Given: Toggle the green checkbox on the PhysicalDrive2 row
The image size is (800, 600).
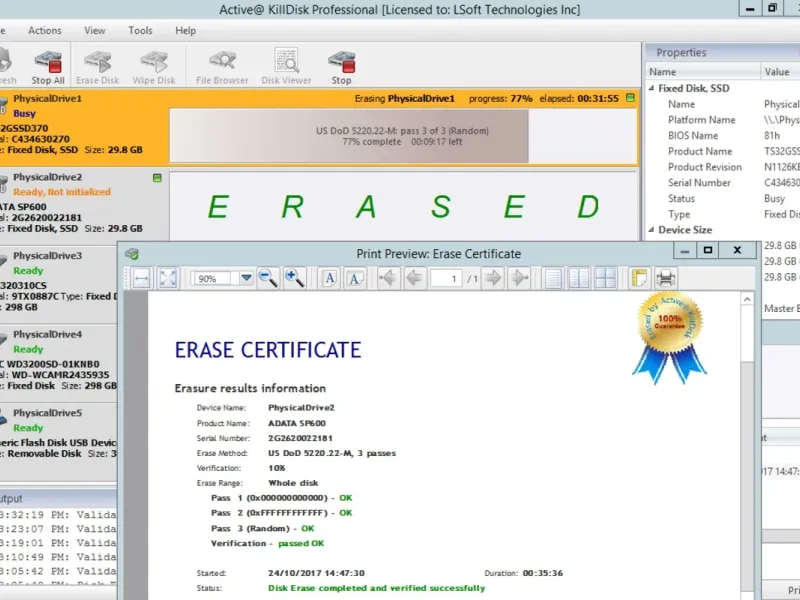Looking at the screenshot, I should tap(157, 178).
